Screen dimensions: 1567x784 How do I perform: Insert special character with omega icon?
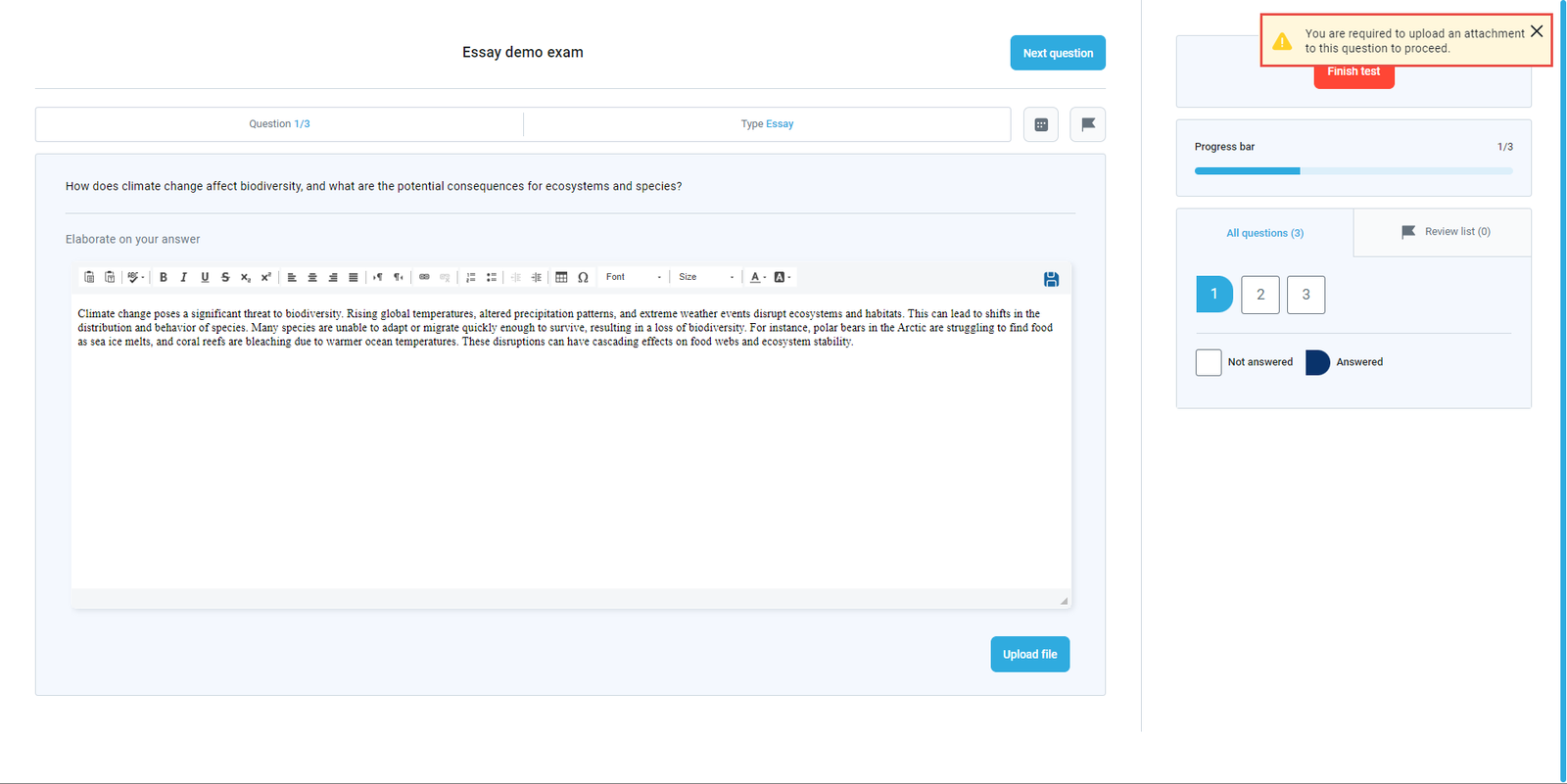click(x=583, y=278)
